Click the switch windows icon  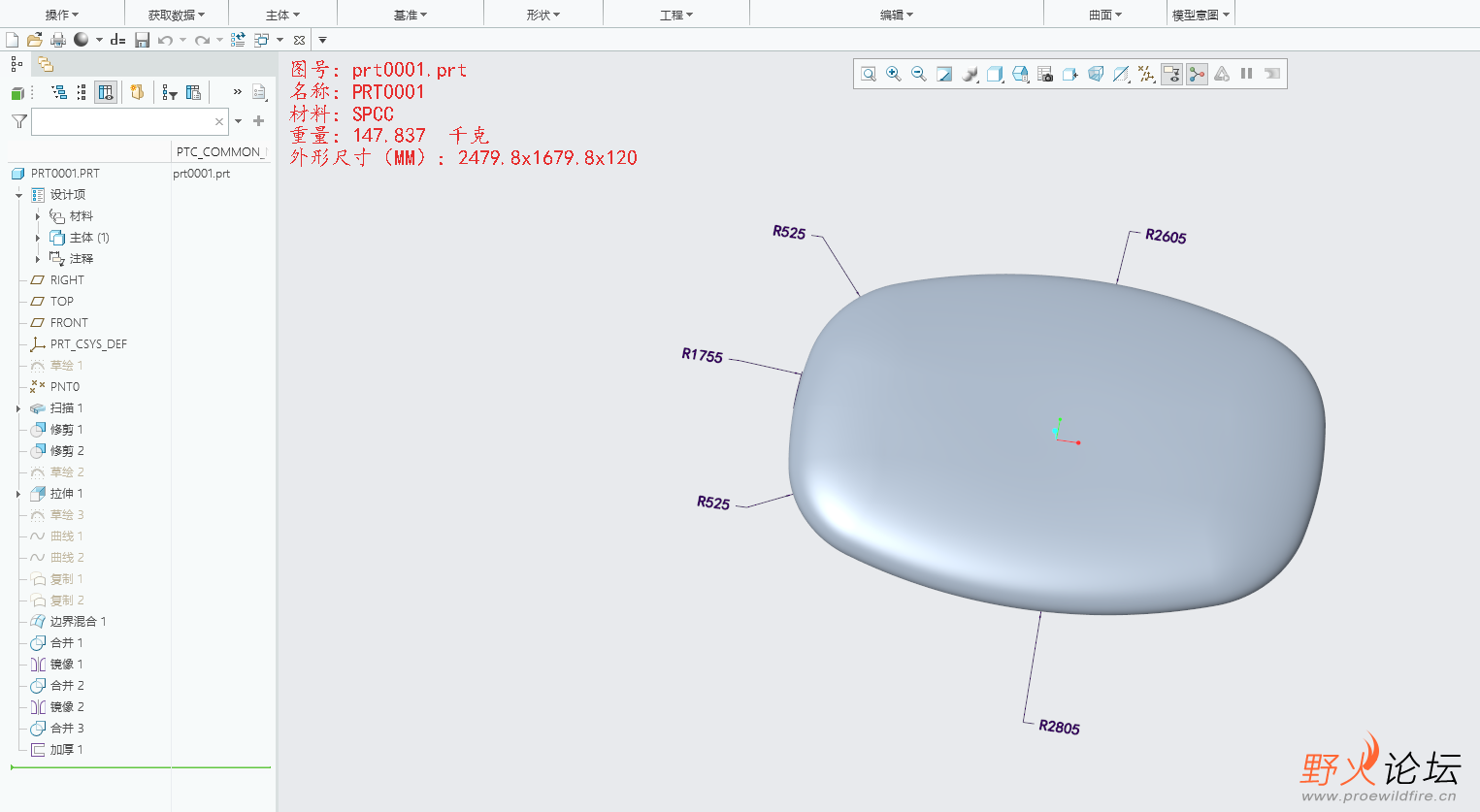[262, 40]
